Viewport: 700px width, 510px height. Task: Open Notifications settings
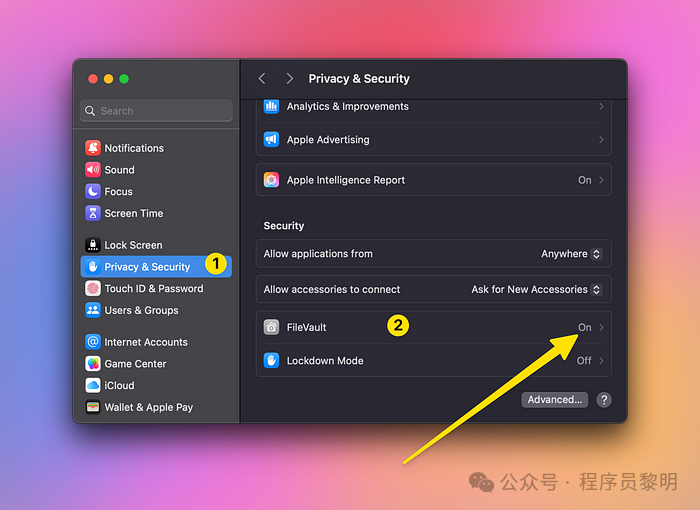(156, 148)
